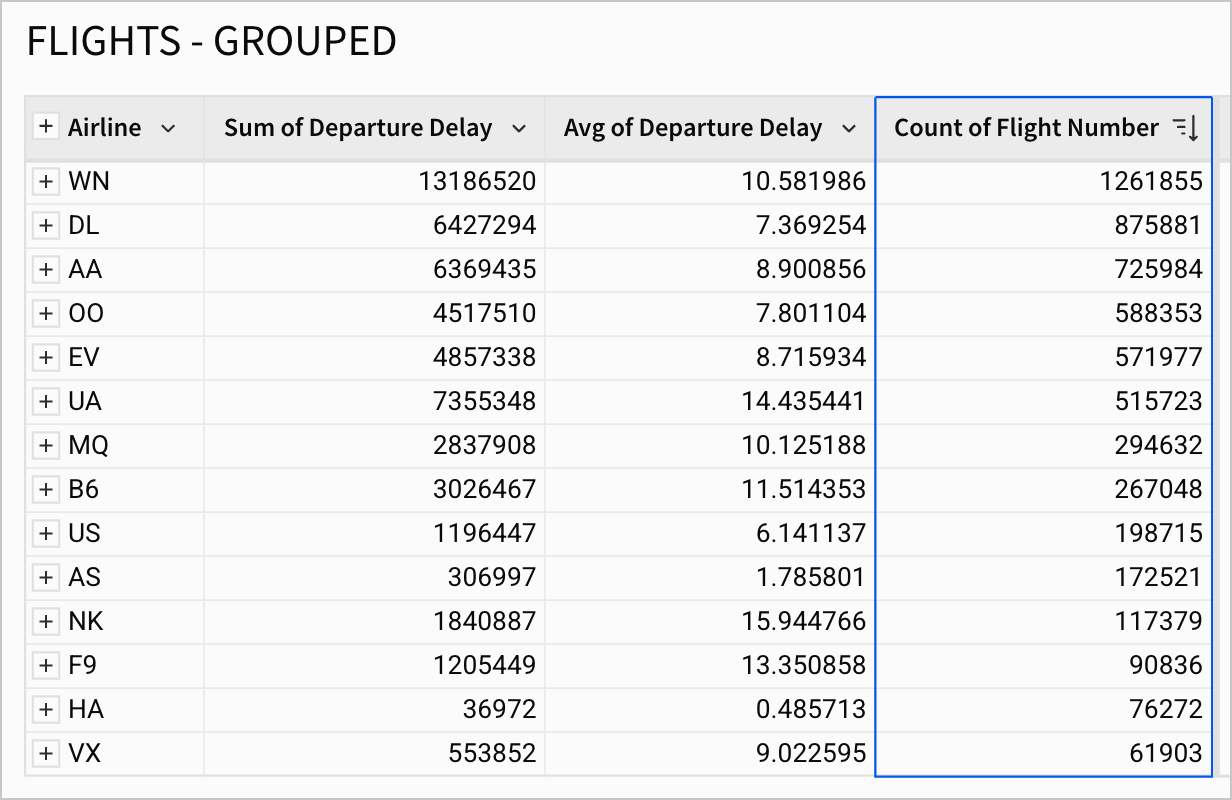Select the HA average delay value 0.485713
This screenshot has height=800, width=1232.
pyautogui.click(x=808, y=710)
